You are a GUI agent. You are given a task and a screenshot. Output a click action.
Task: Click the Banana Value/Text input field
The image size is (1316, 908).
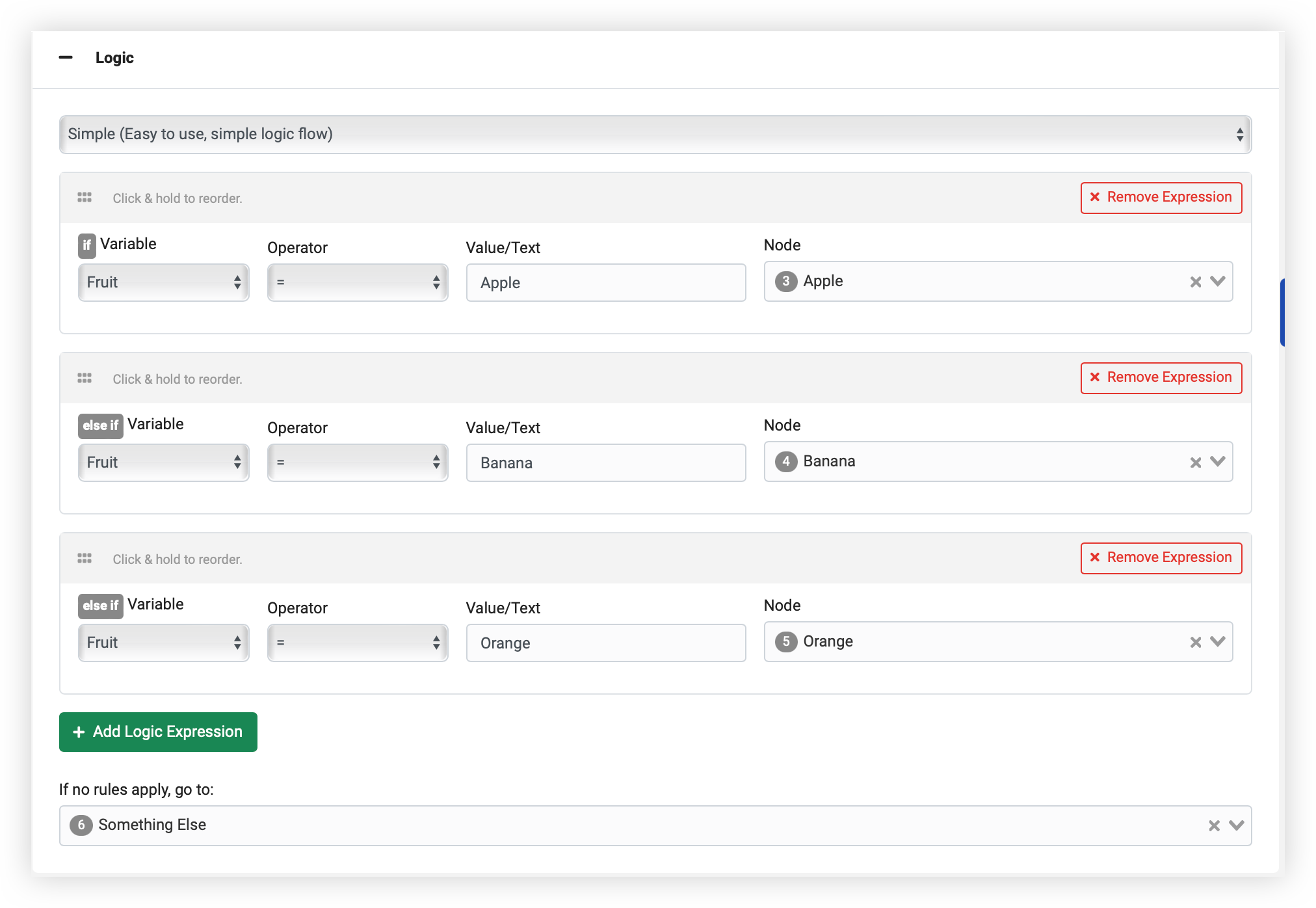coord(605,462)
